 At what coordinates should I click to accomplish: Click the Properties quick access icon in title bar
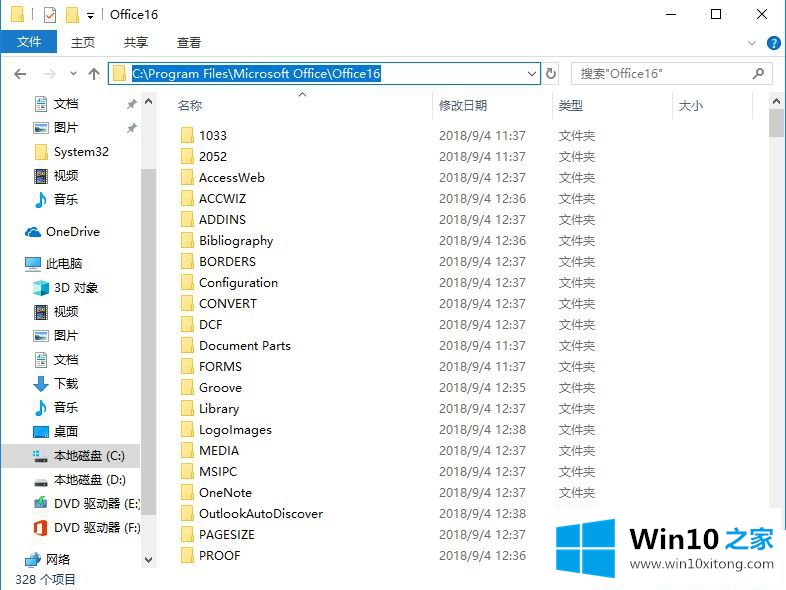50,15
